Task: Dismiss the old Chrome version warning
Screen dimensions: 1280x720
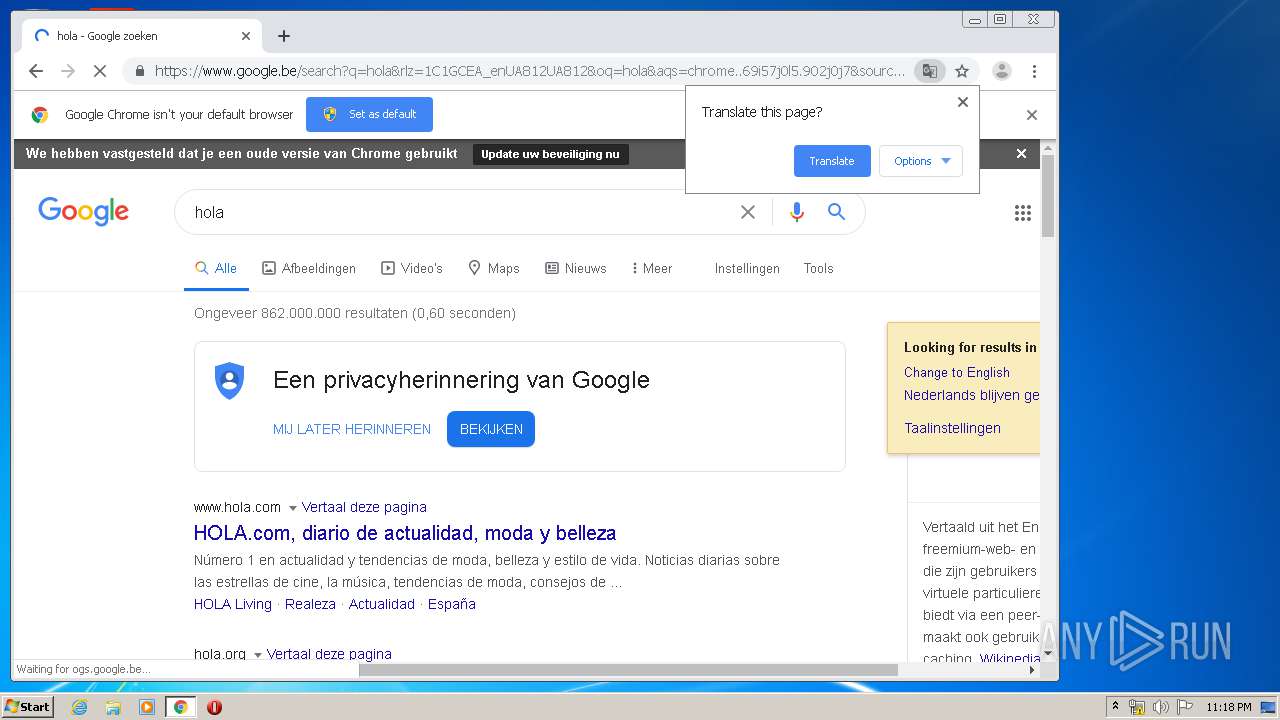Action: click(x=1021, y=154)
